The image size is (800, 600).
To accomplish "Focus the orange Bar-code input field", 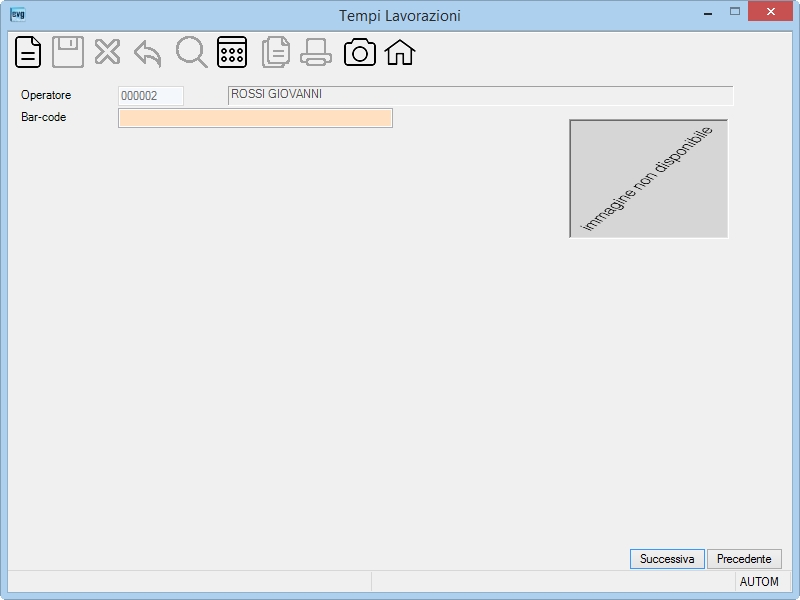I will point(255,118).
